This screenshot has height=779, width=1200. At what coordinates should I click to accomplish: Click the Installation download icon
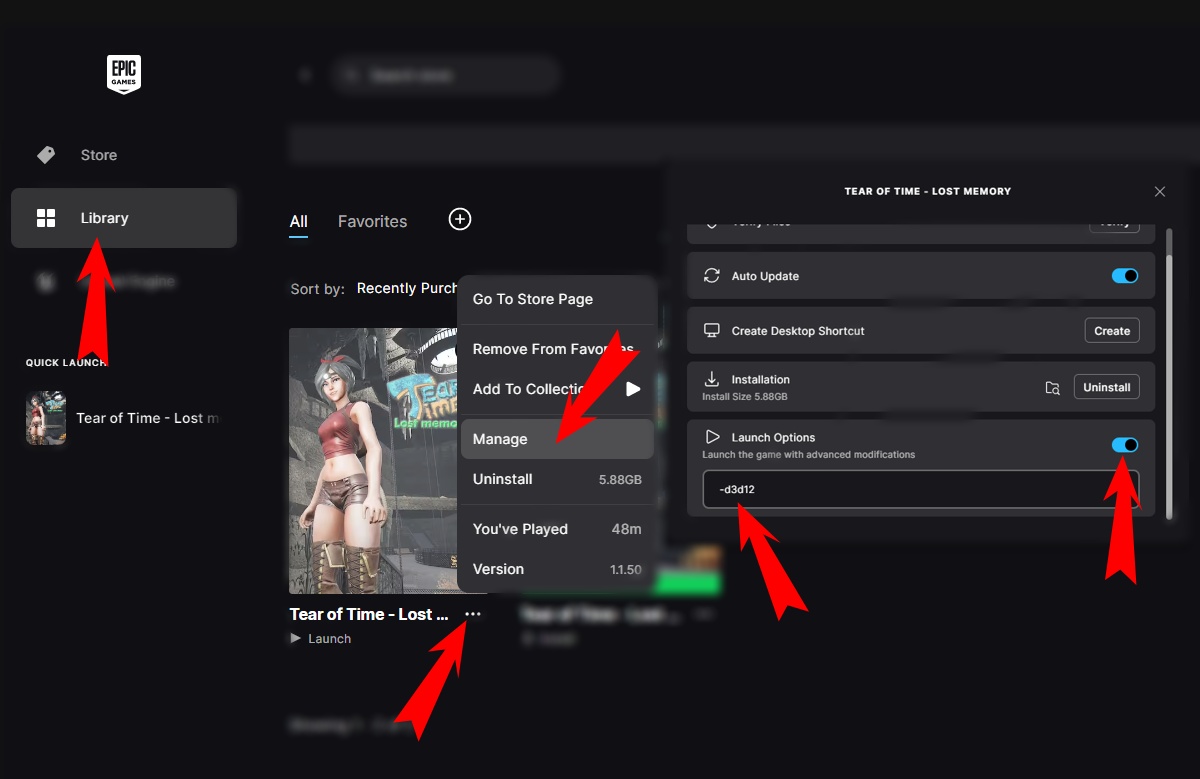[712, 380]
